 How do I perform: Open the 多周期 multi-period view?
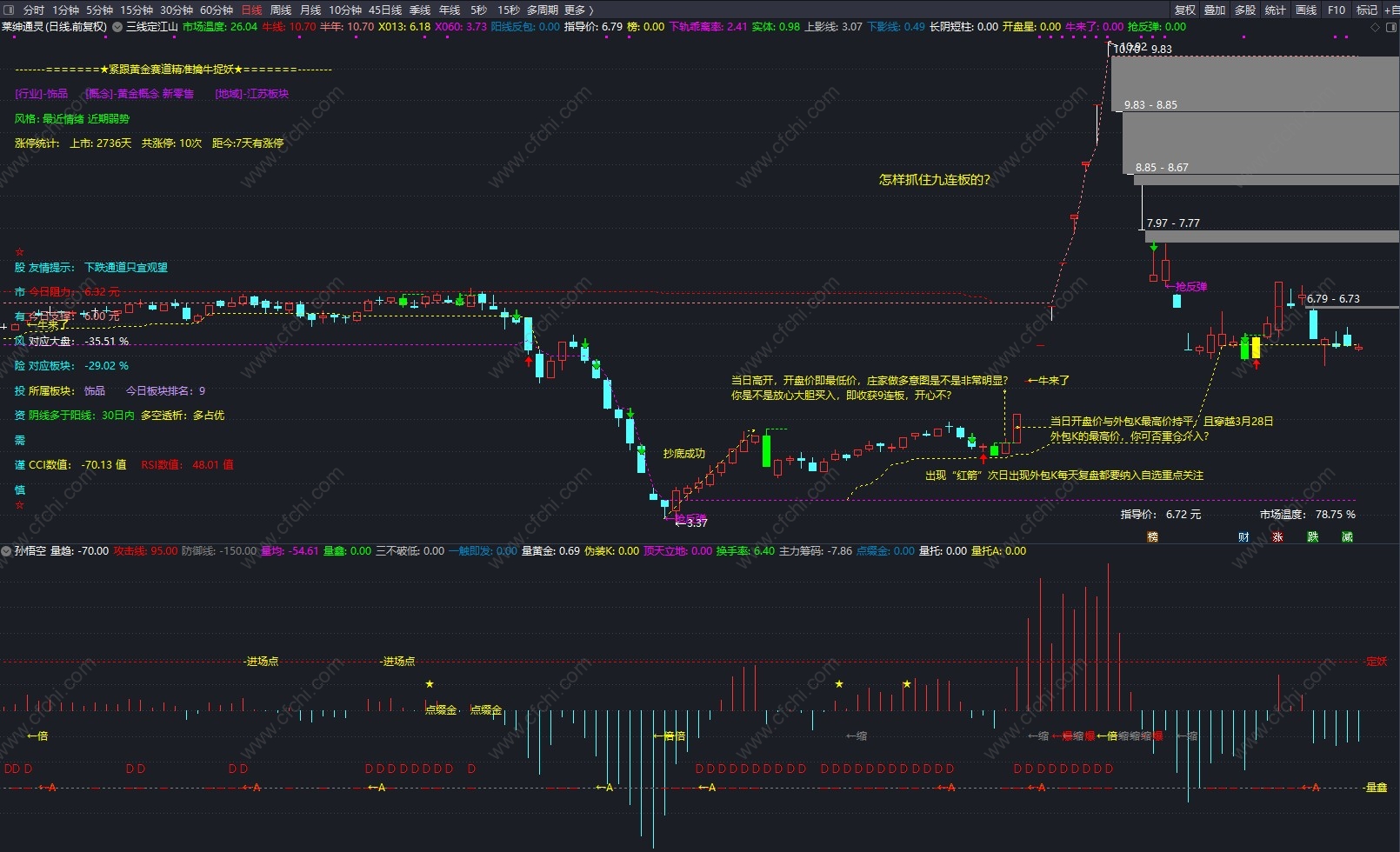point(542,10)
